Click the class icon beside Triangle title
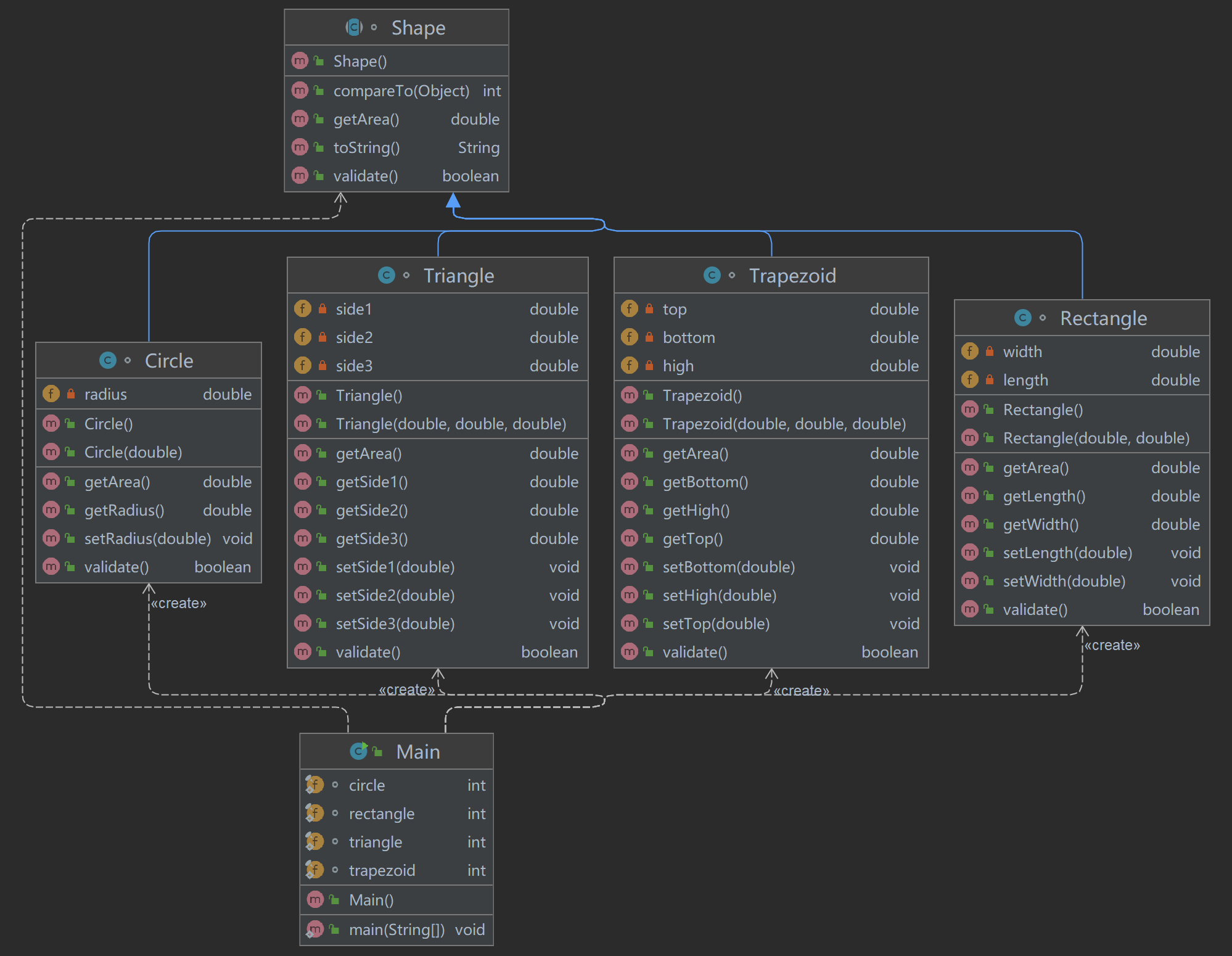Screen dimensions: 1232x956 click(387, 275)
